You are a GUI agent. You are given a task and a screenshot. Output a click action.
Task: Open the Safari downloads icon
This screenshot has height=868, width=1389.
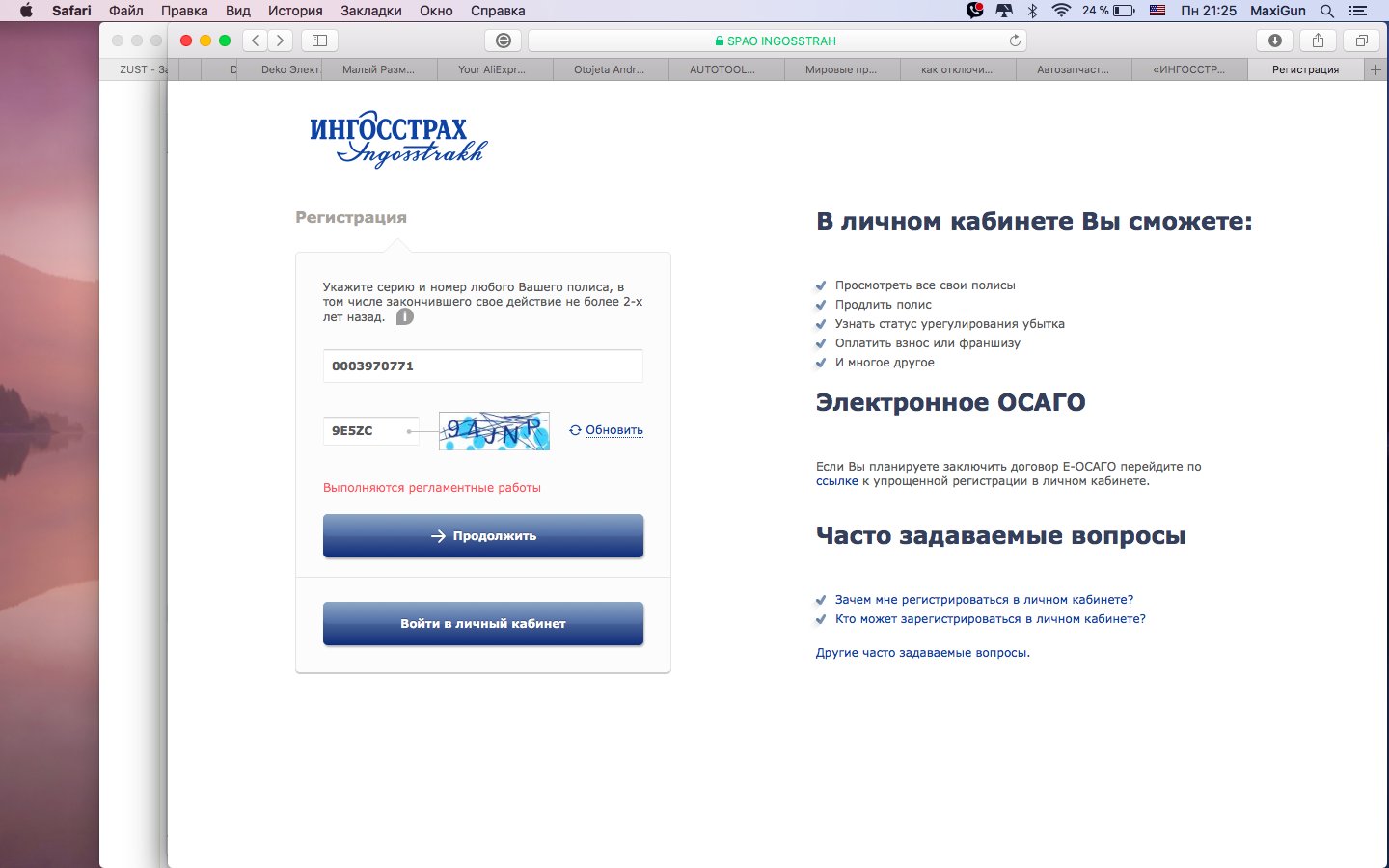point(1274,41)
